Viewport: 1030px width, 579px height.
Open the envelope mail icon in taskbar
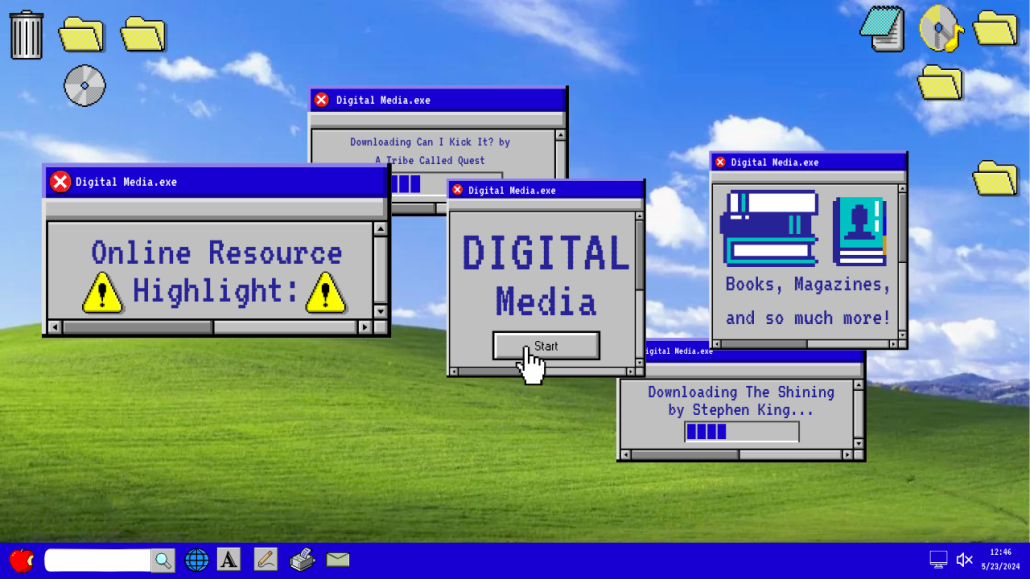click(338, 559)
